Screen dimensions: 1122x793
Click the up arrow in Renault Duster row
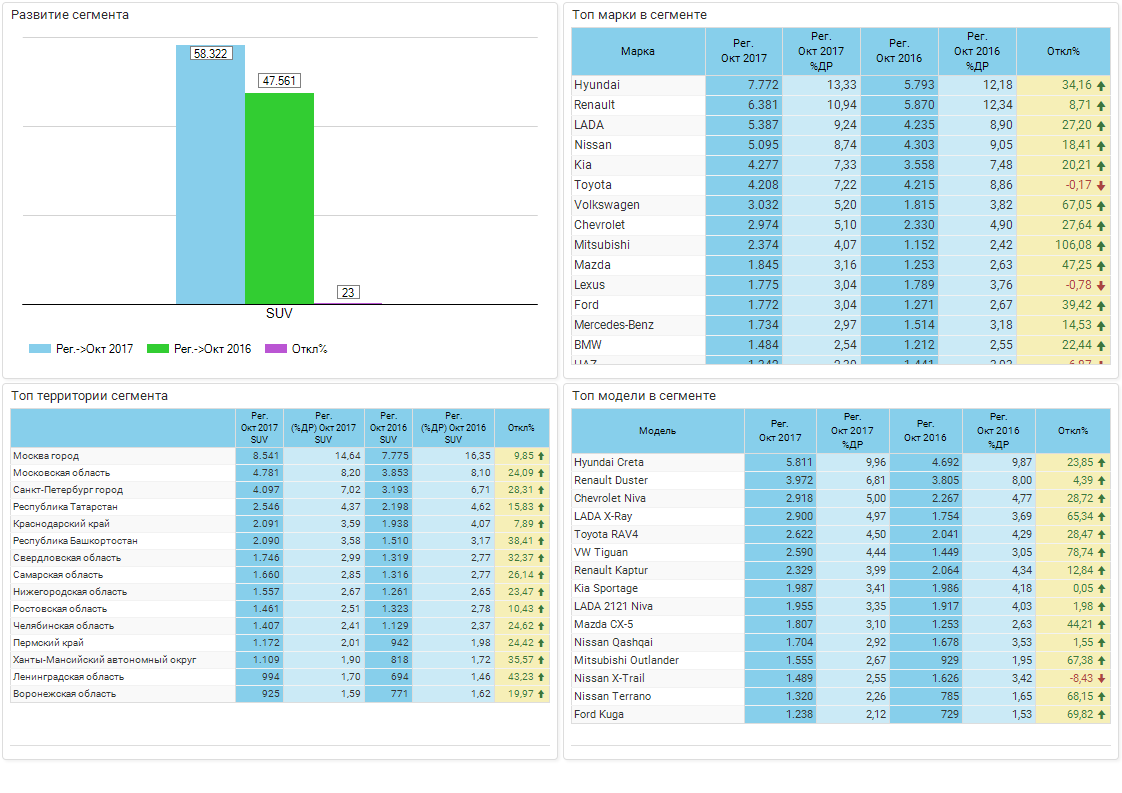1101,481
